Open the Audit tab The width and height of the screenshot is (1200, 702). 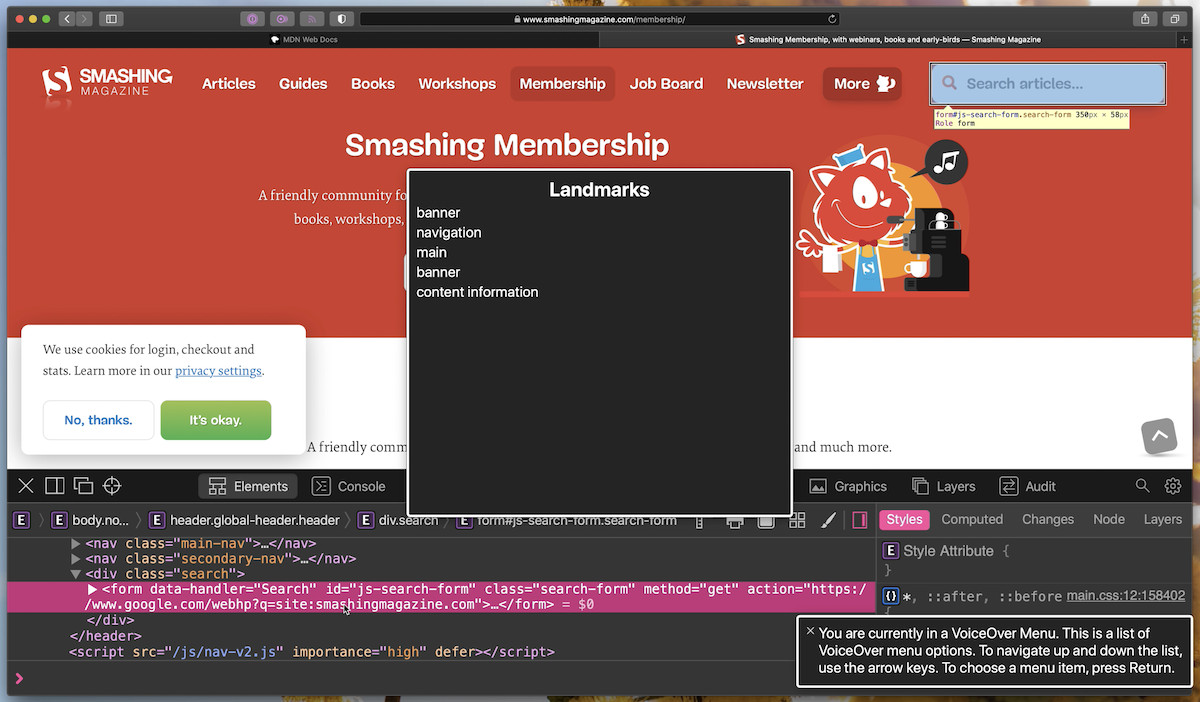click(1028, 486)
